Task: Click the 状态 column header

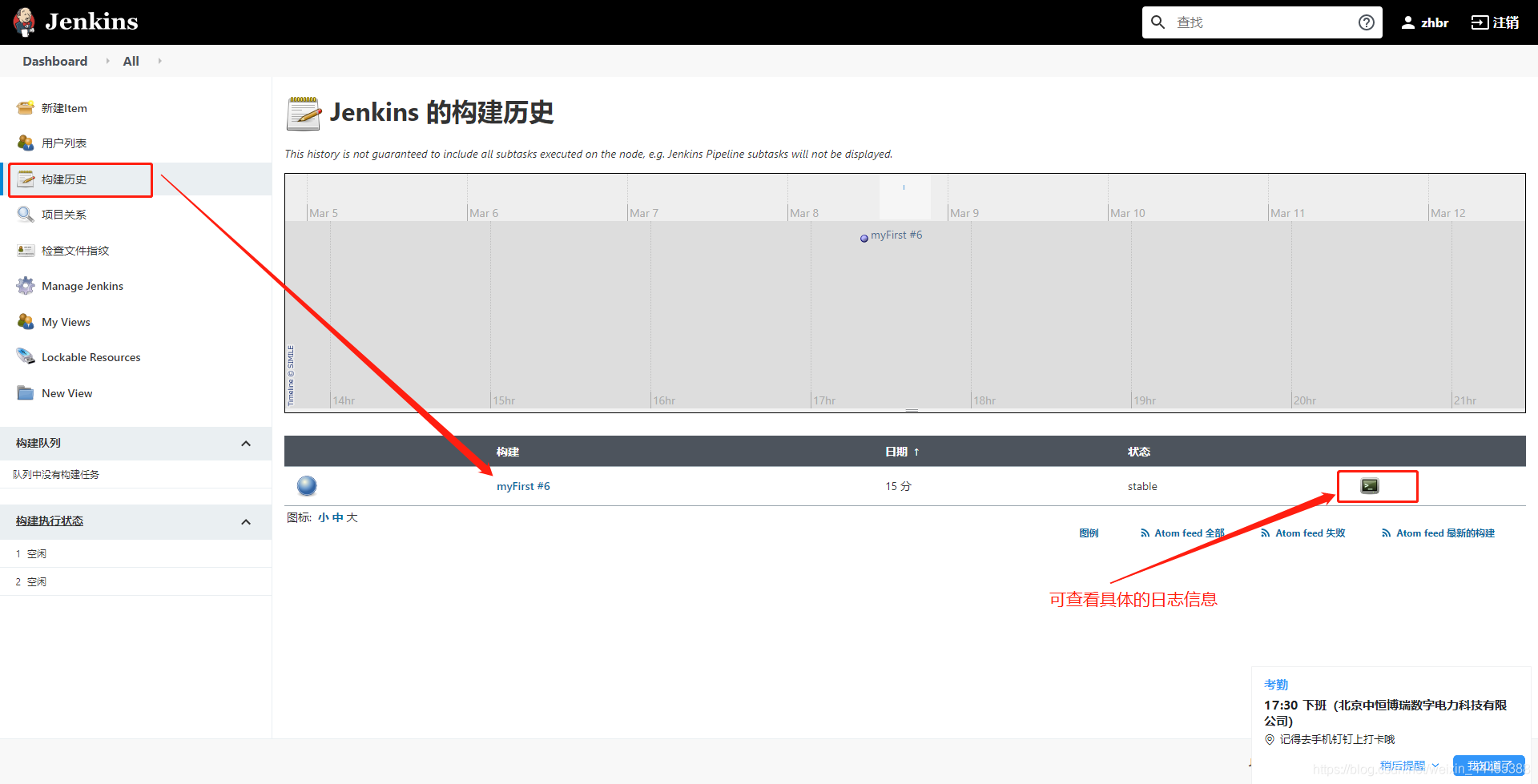Action: point(1139,452)
